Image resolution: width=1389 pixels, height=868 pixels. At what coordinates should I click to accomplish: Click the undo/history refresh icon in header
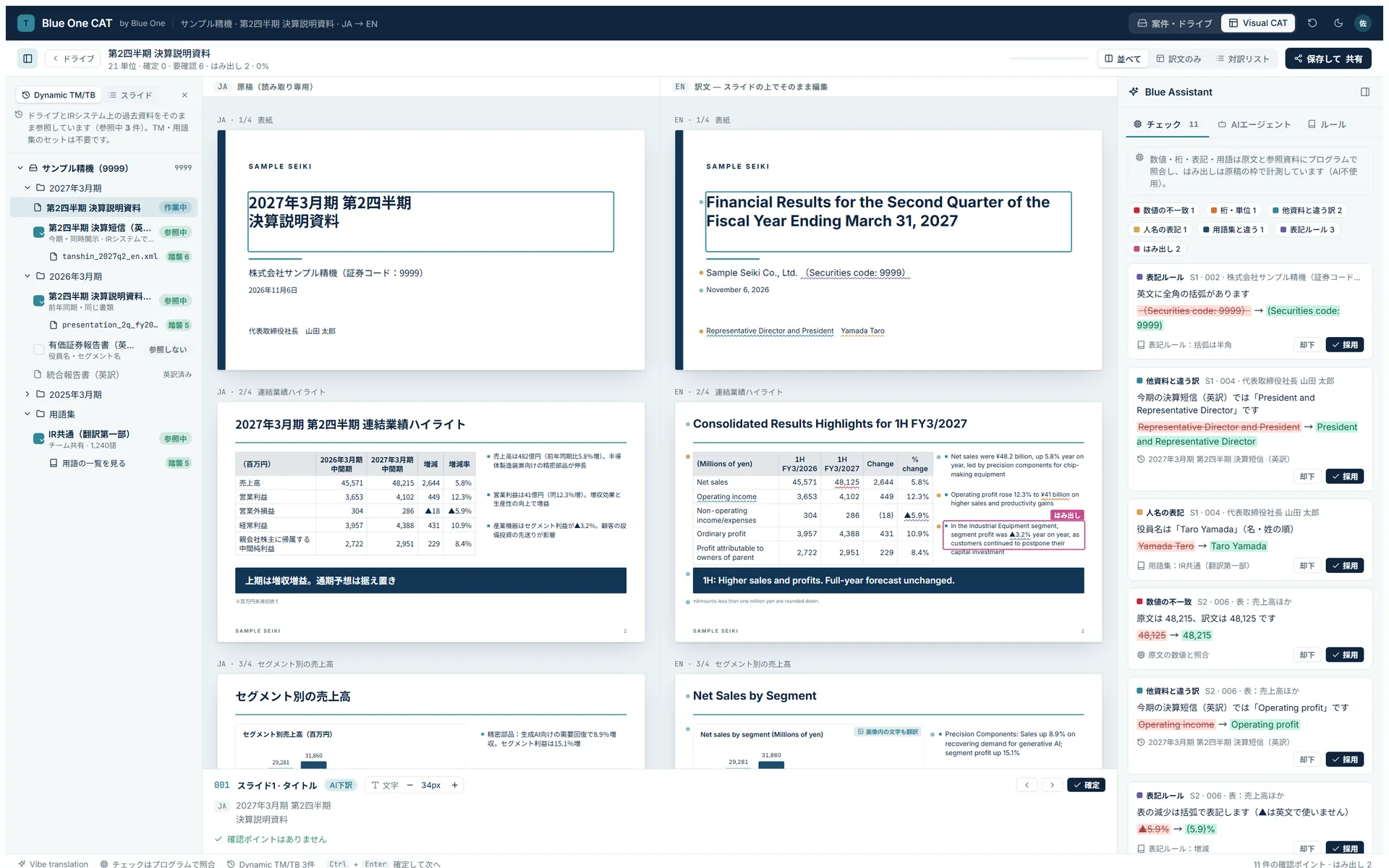click(x=1312, y=23)
